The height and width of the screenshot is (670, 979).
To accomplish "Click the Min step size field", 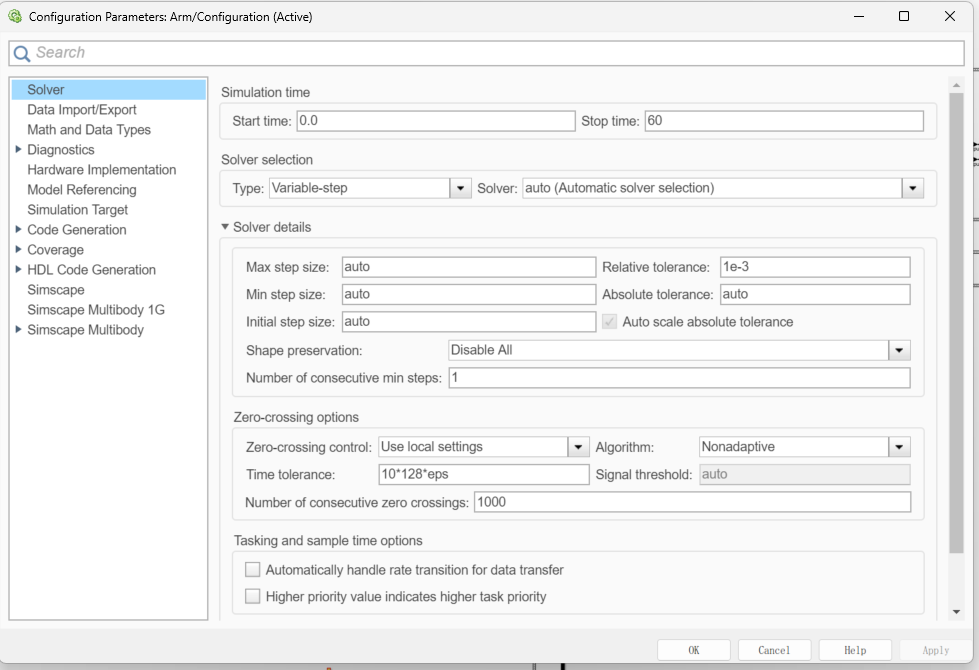I will click(469, 294).
